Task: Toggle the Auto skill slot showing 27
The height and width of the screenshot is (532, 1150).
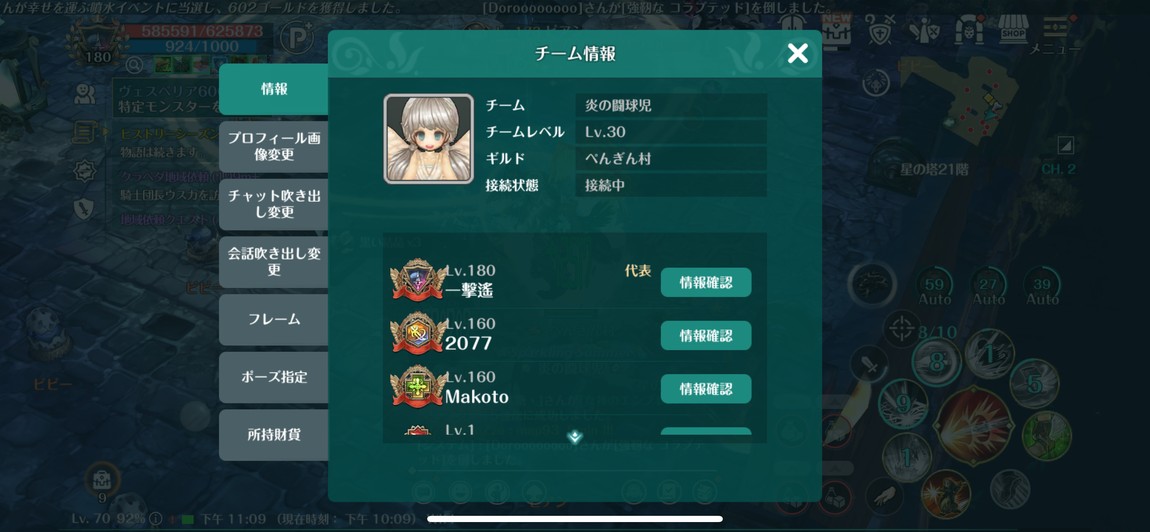Action: pyautogui.click(x=988, y=285)
